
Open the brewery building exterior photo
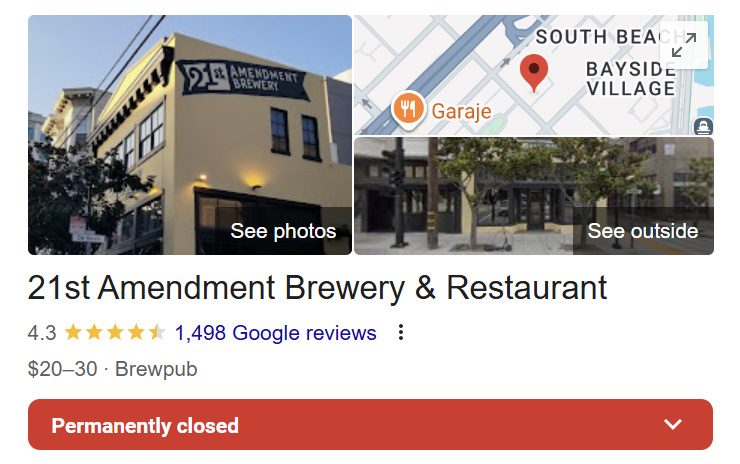(190, 135)
